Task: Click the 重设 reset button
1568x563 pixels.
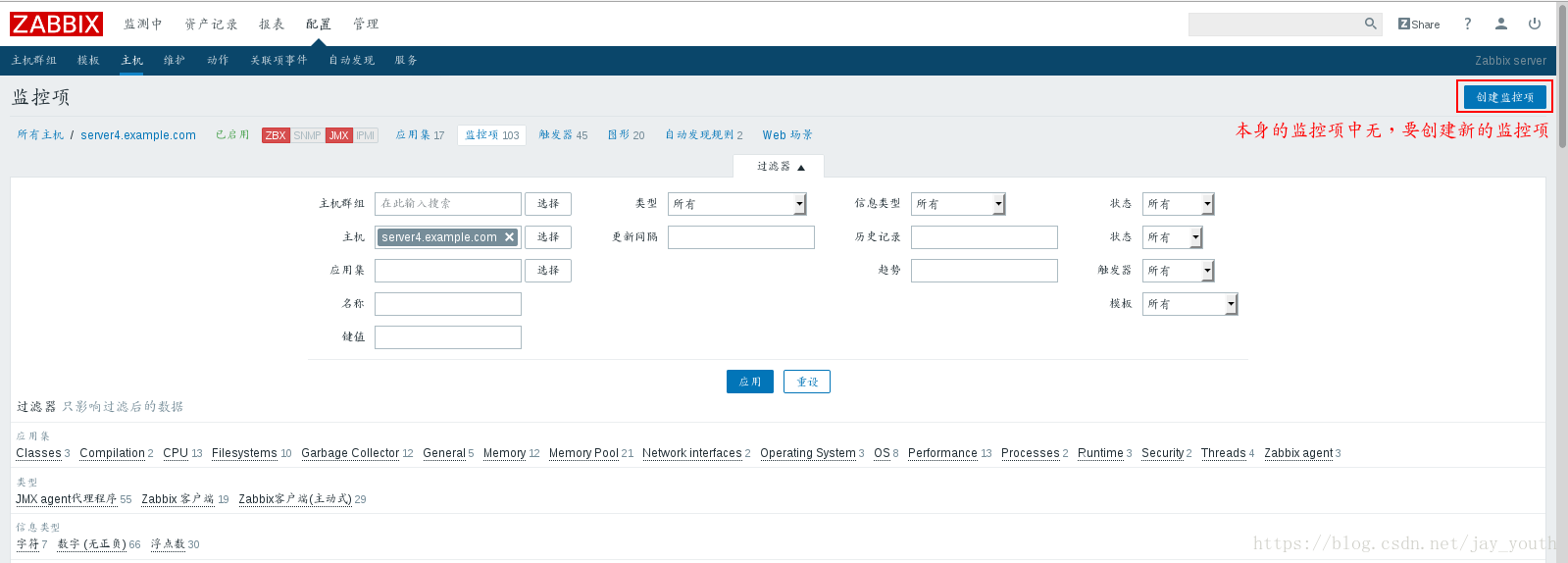Action: 807,382
